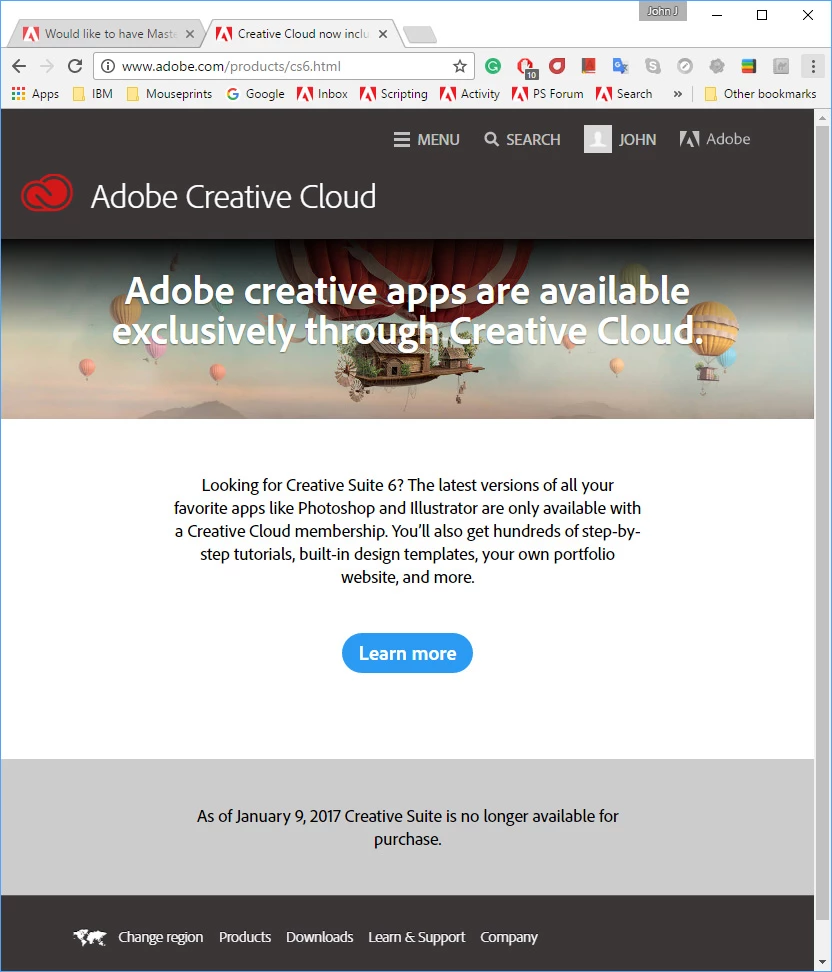Image resolution: width=832 pixels, height=972 pixels.
Task: Open the Google Translate extension
Action: pyautogui.click(x=620, y=66)
